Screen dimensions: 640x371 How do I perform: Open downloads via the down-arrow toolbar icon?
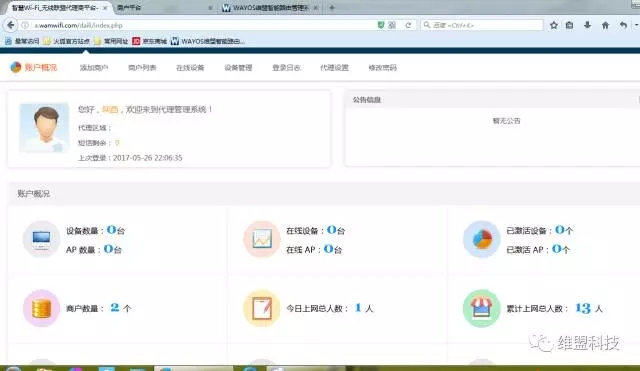tap(587, 25)
